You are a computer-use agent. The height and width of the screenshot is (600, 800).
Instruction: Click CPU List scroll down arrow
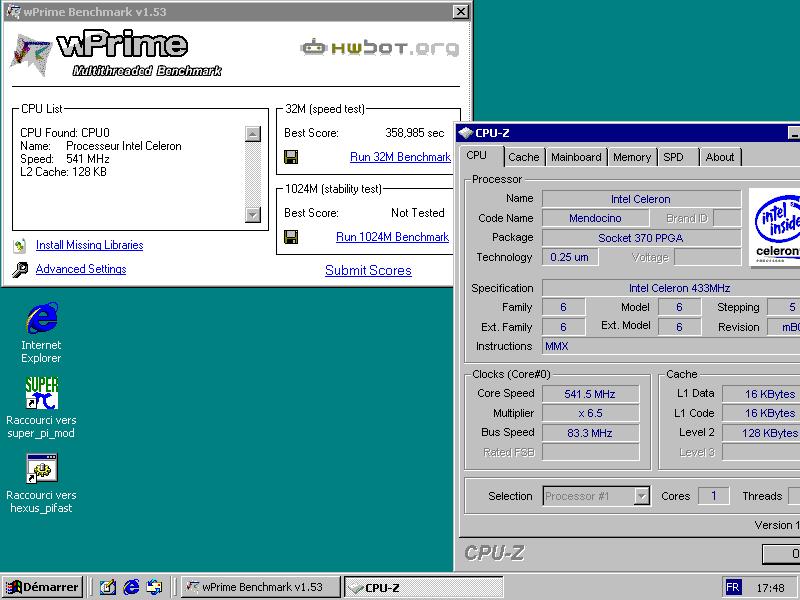(253, 215)
